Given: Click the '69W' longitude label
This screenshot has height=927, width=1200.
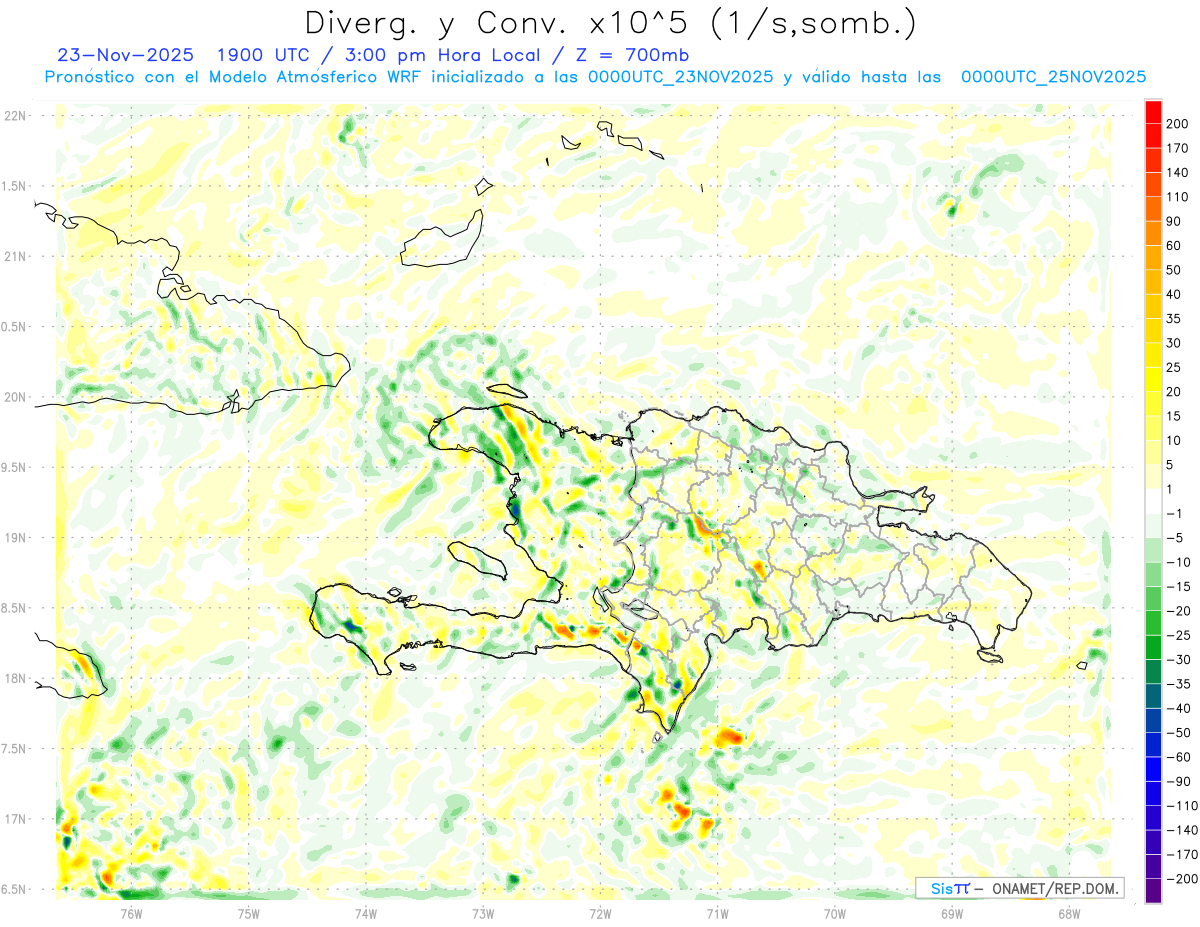Looking at the screenshot, I should coord(952,913).
